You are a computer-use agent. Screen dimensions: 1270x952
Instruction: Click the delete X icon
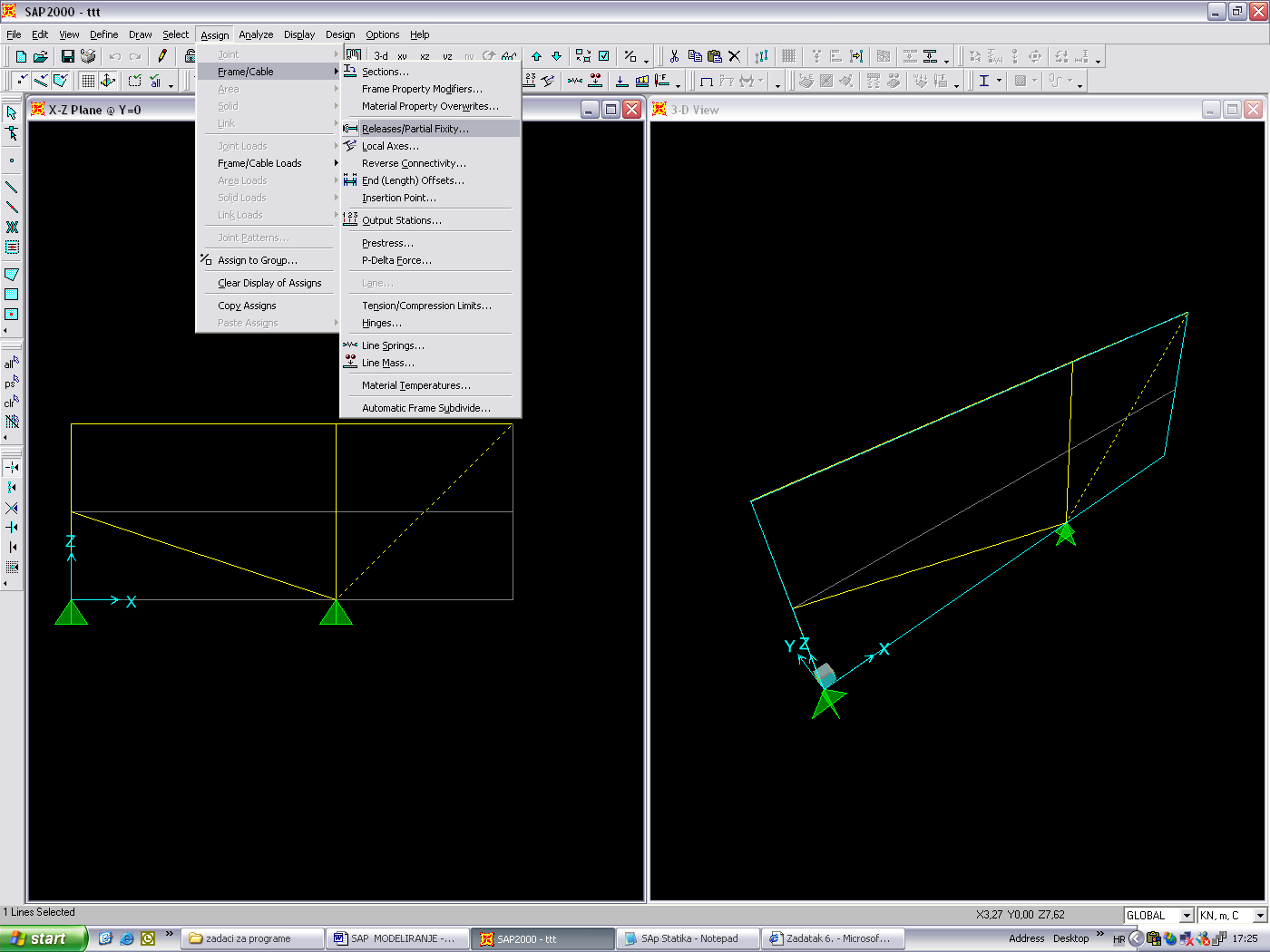coord(735,56)
